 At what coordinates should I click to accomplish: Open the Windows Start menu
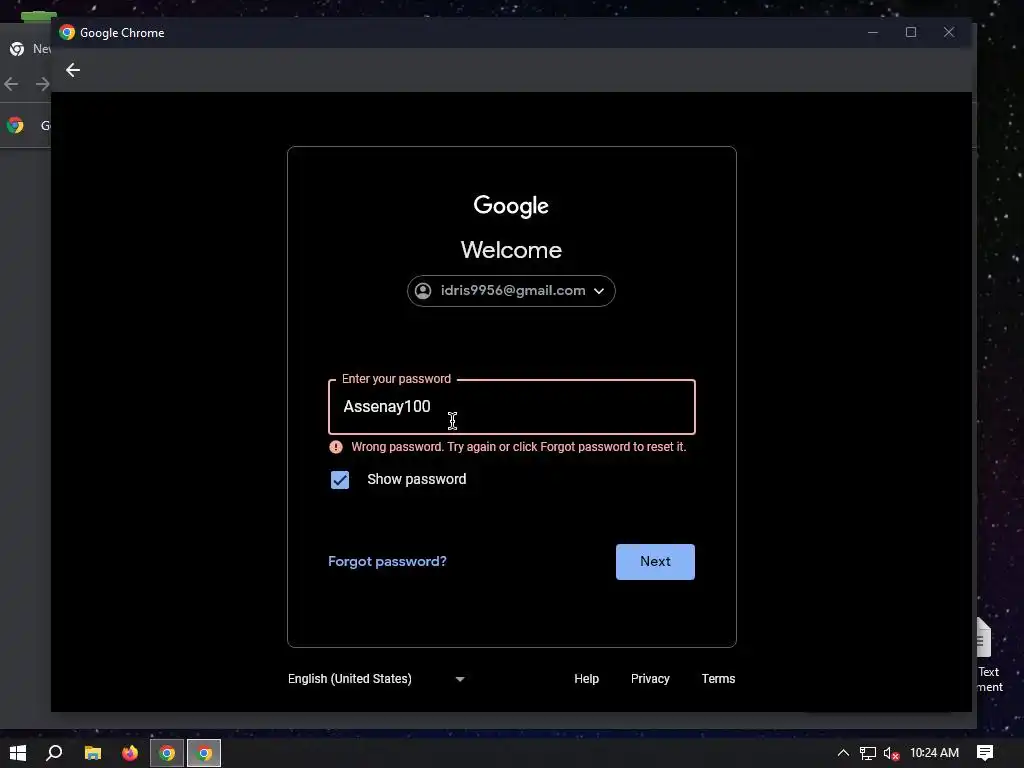pyautogui.click(x=18, y=753)
